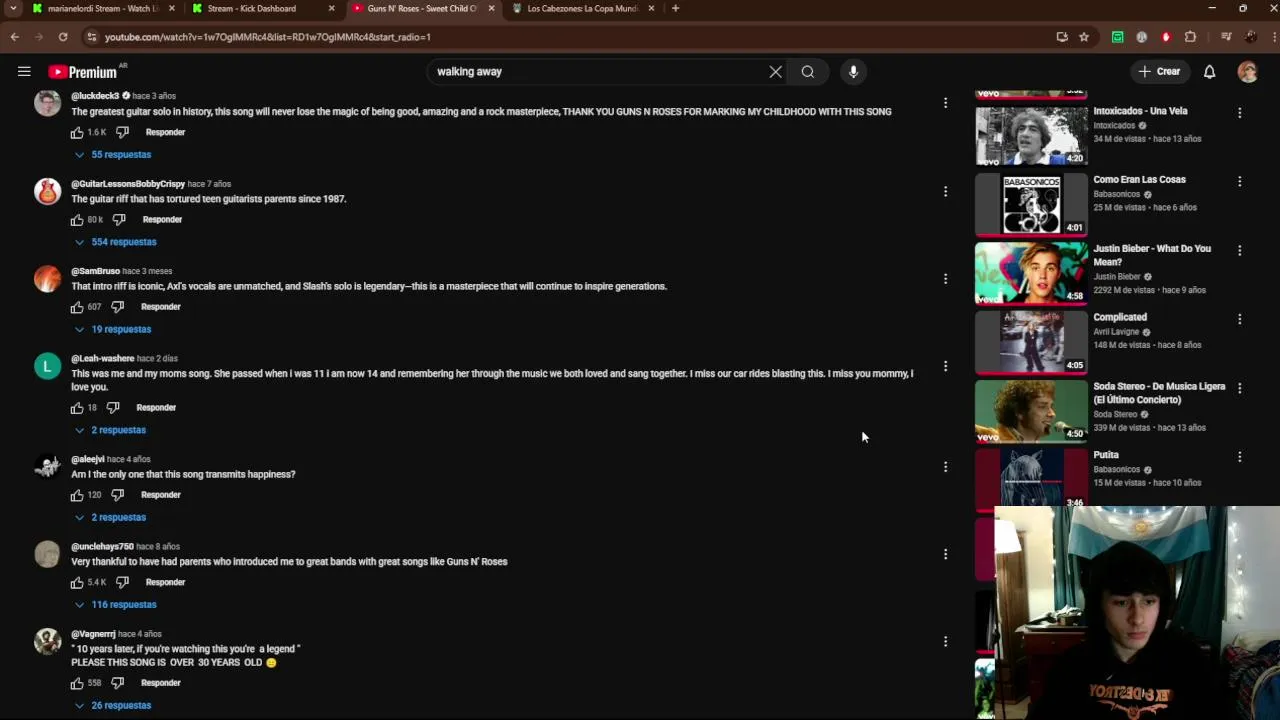Open Intoxicados - Una Vela thumbnail
Image resolution: width=1280 pixels, height=720 pixels.
[1031, 135]
